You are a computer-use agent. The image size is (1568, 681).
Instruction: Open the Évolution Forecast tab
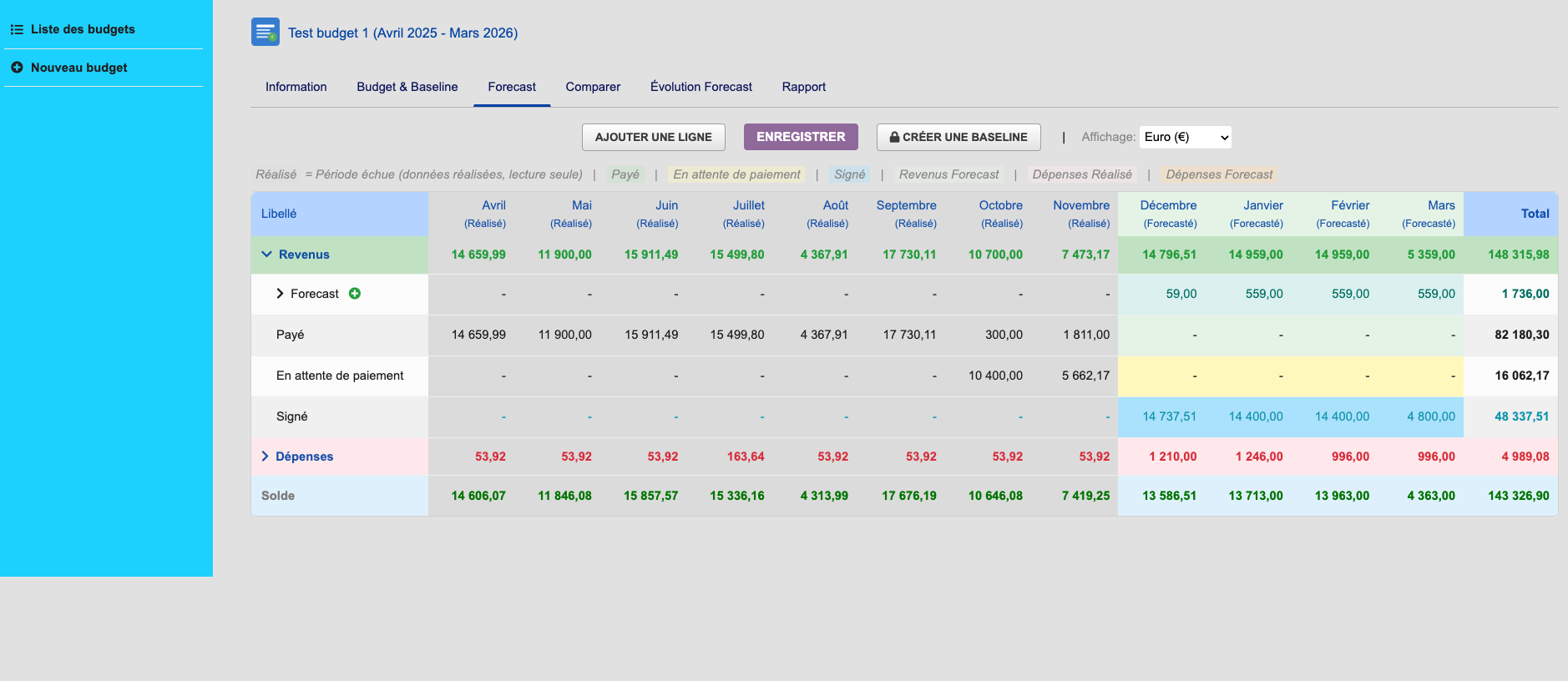(701, 87)
